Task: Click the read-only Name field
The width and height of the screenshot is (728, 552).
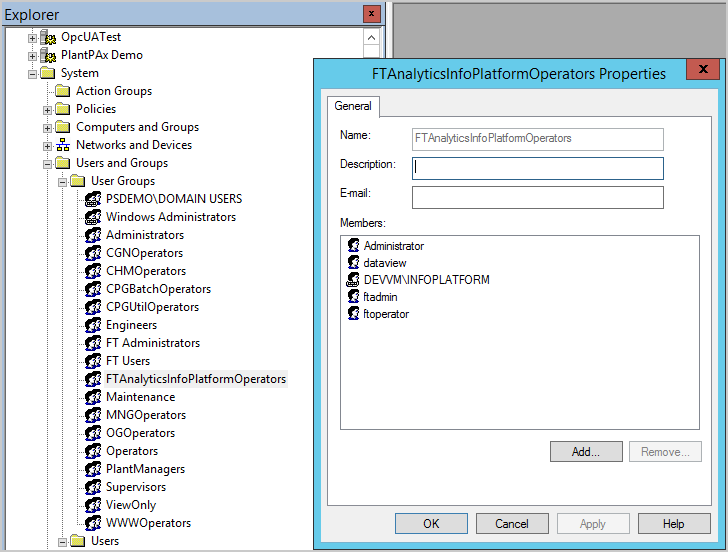Action: 538,139
